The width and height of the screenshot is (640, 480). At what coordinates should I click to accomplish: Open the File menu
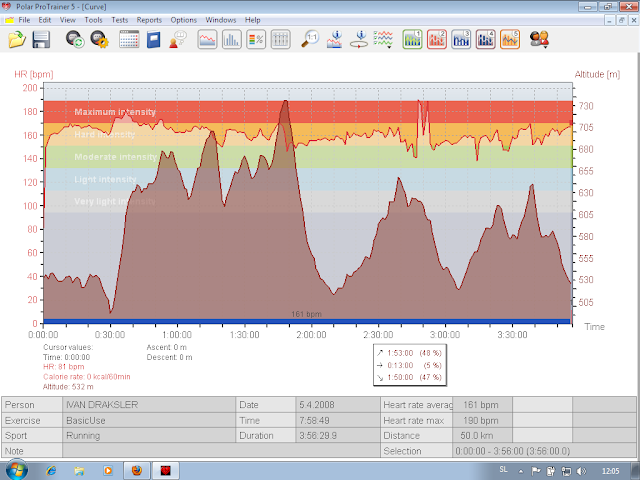(24, 20)
